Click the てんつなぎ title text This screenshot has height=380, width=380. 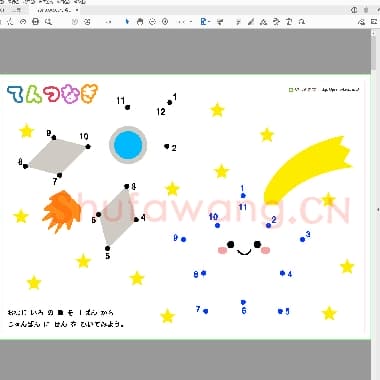pos(53,94)
